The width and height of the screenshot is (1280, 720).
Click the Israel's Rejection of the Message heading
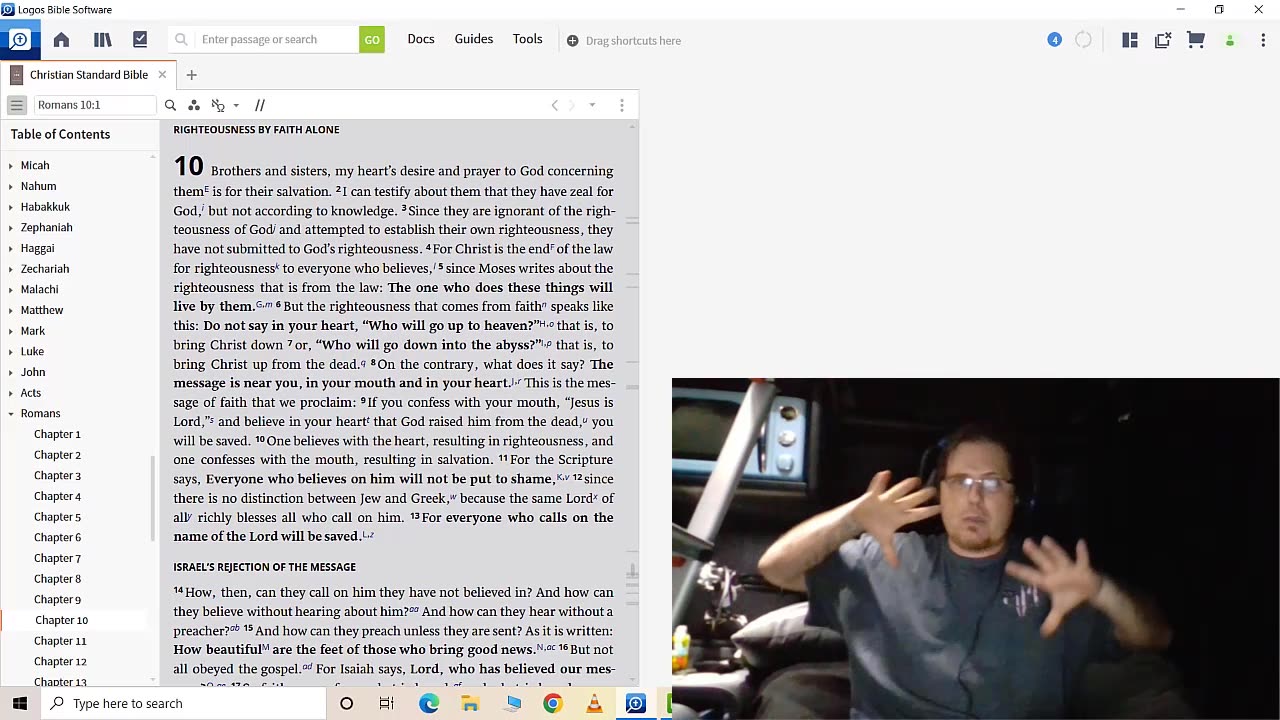(264, 567)
